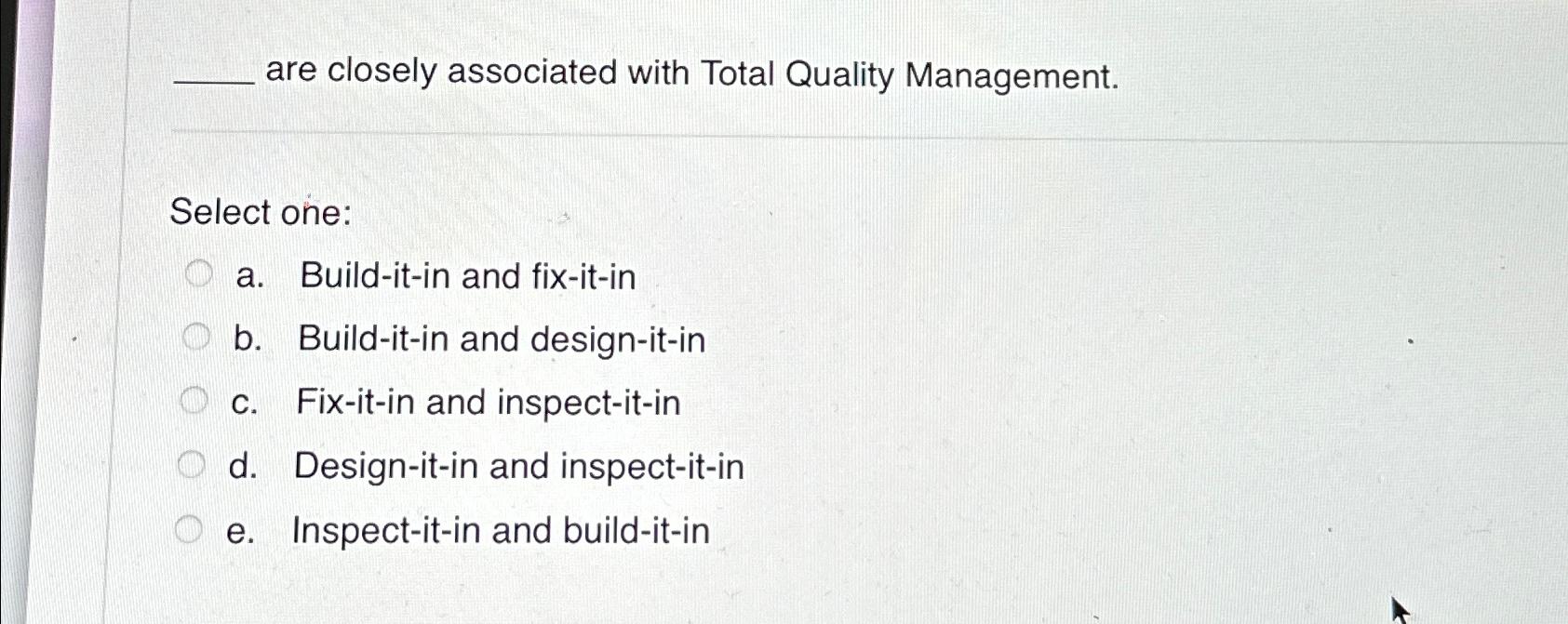This screenshot has width=1568, height=624.
Task: Select radio button for option b
Action: [196, 338]
